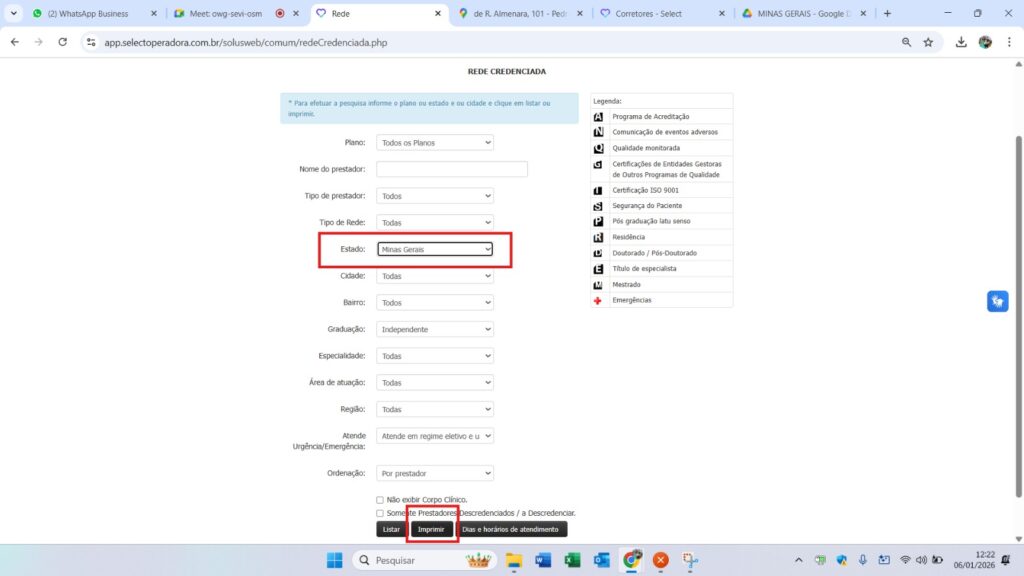Screen dimensions: 1024x576
Task: Open Excel from the Windows taskbar
Action: tap(572, 560)
